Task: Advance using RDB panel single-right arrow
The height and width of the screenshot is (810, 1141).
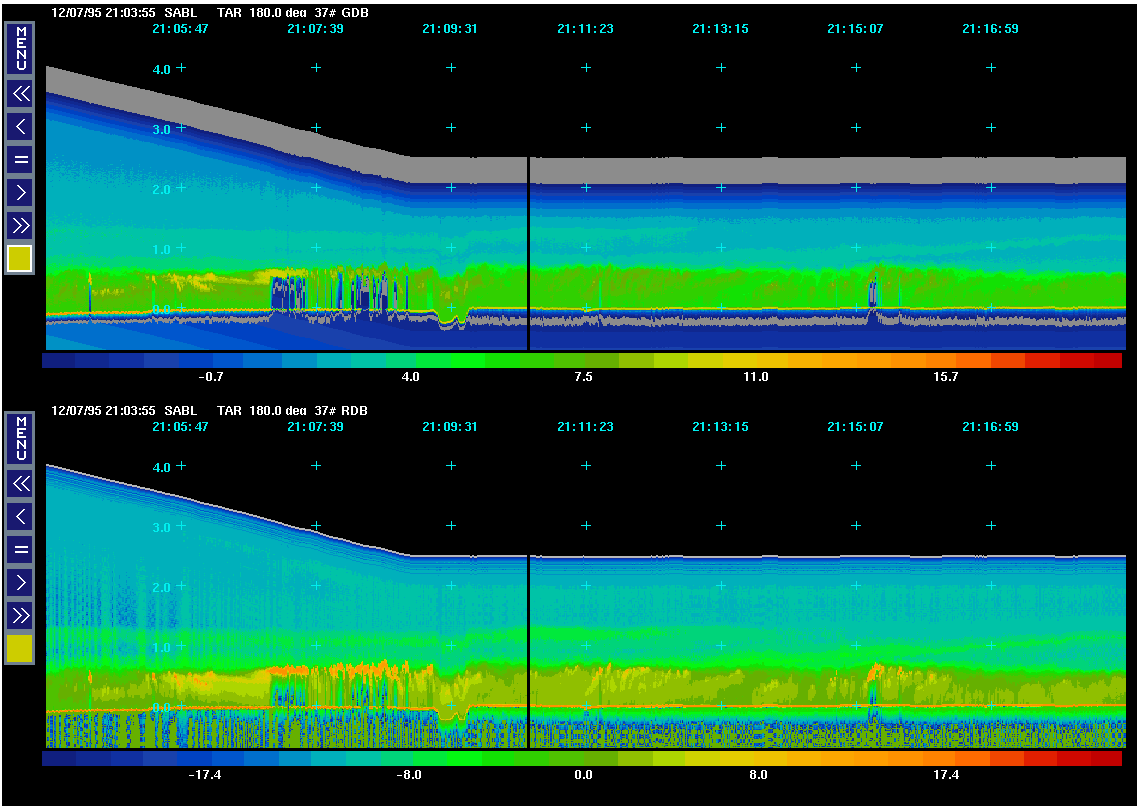Action: click(x=20, y=581)
